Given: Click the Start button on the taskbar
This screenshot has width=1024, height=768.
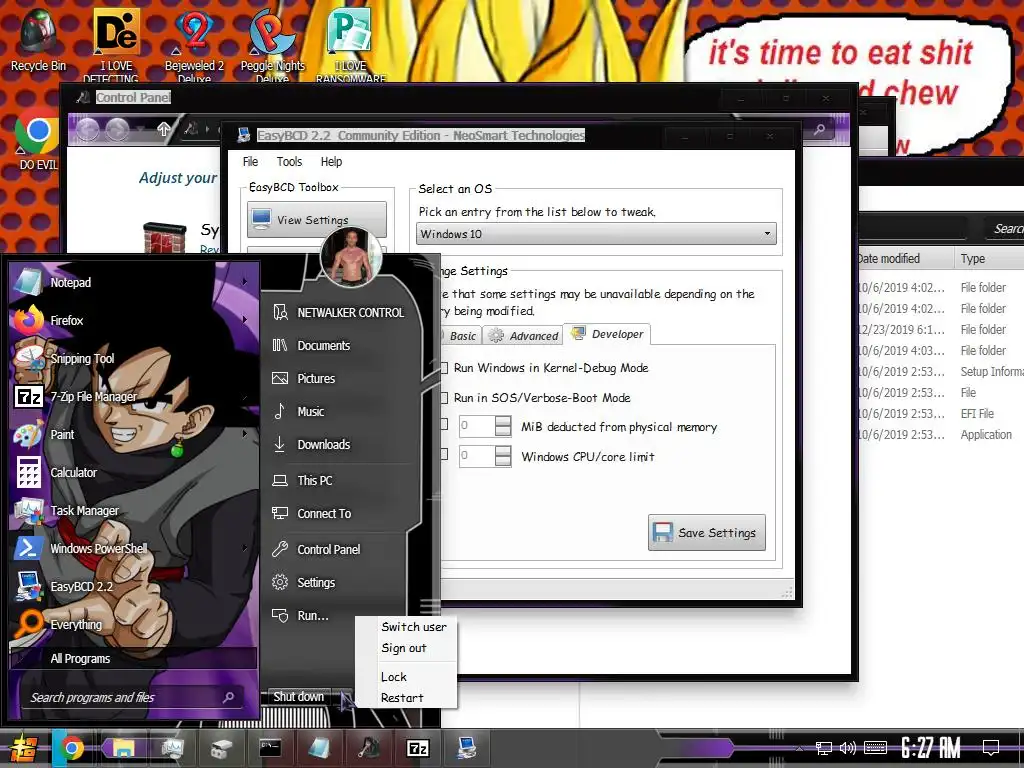Looking at the screenshot, I should 24,748.
